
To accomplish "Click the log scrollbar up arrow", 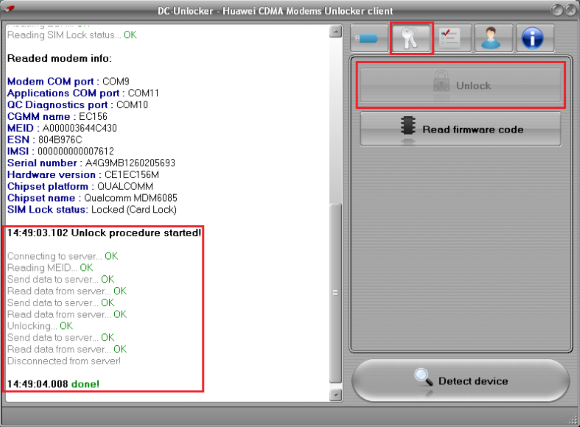I will click(x=335, y=31).
